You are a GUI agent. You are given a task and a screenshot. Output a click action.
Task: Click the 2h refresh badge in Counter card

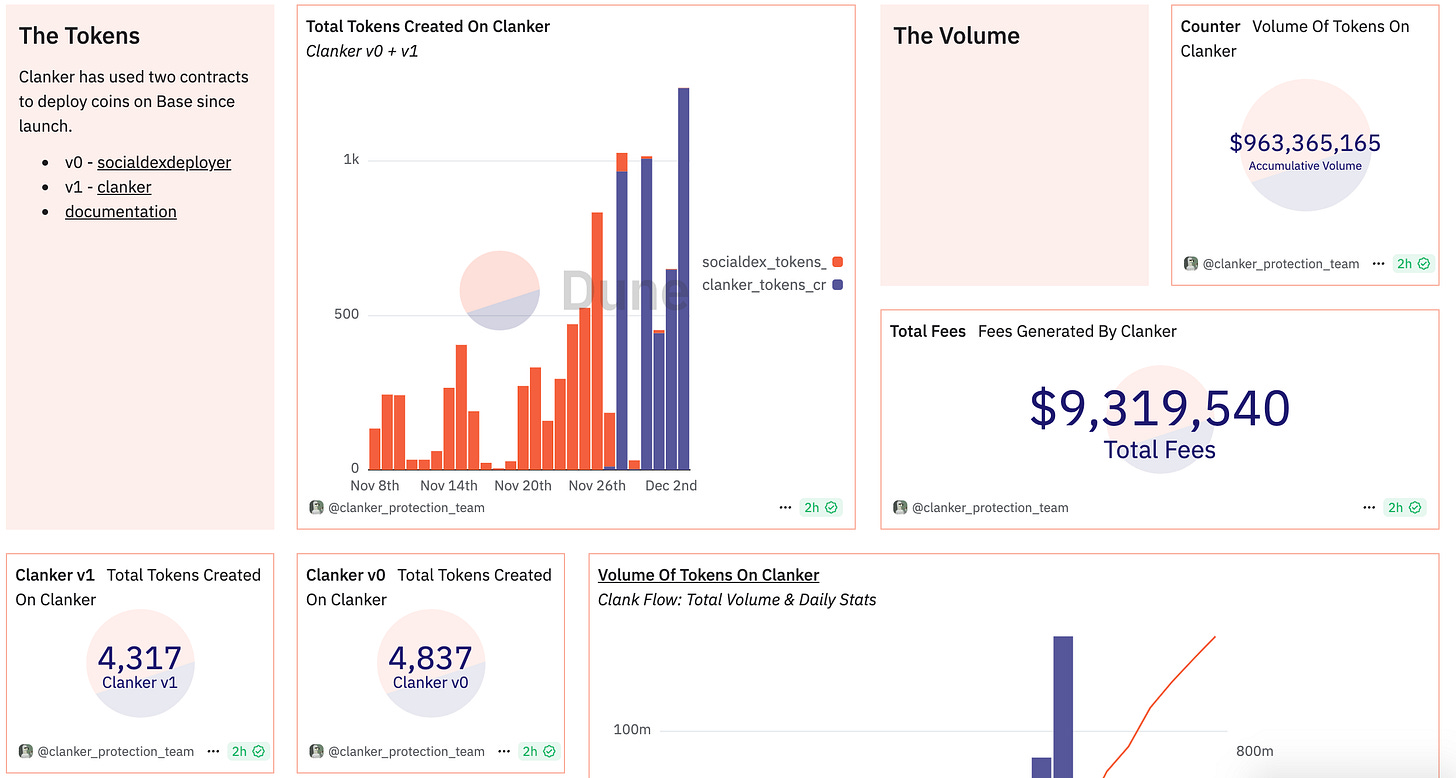(1412, 264)
